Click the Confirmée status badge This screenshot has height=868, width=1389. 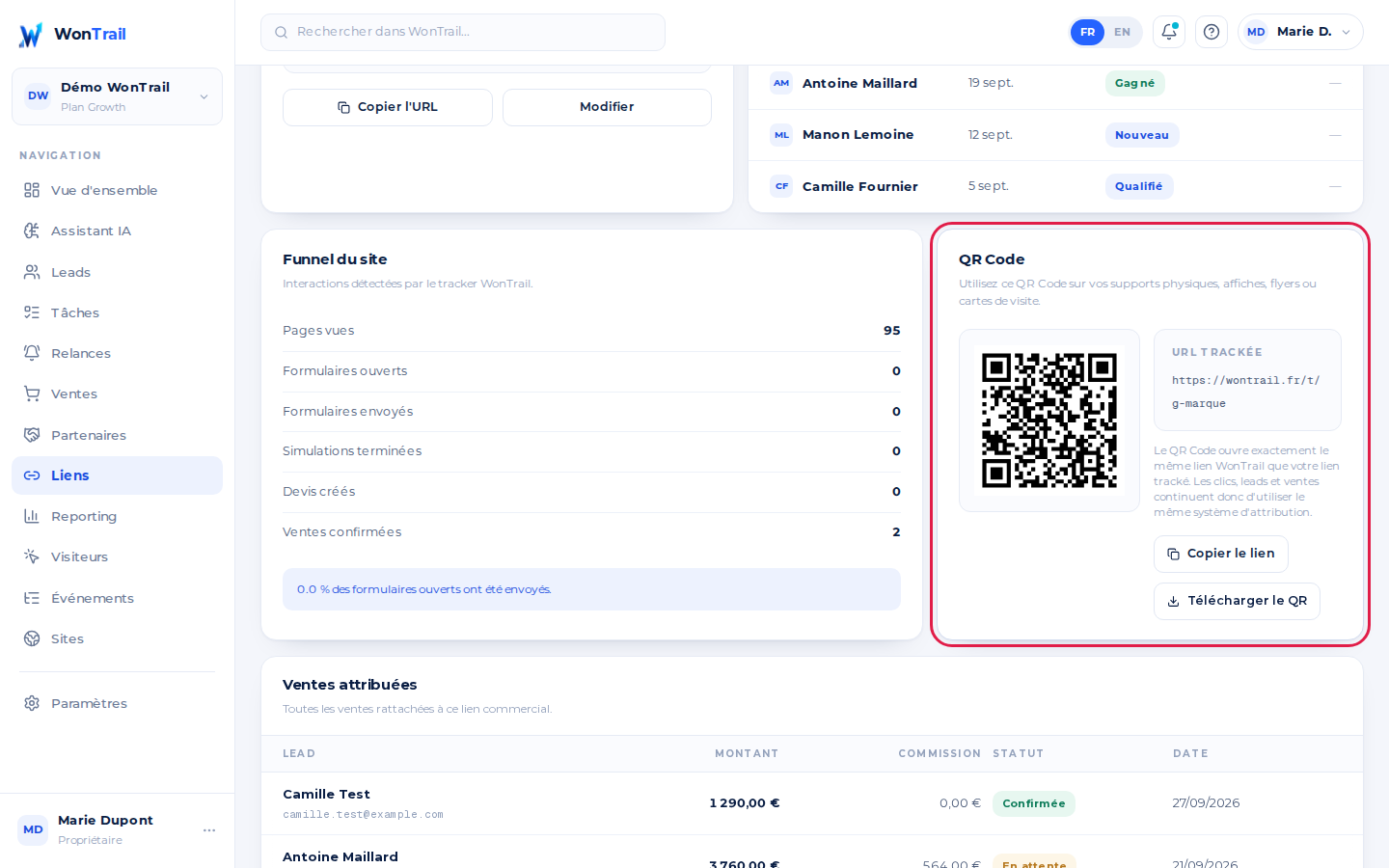[x=1034, y=803]
